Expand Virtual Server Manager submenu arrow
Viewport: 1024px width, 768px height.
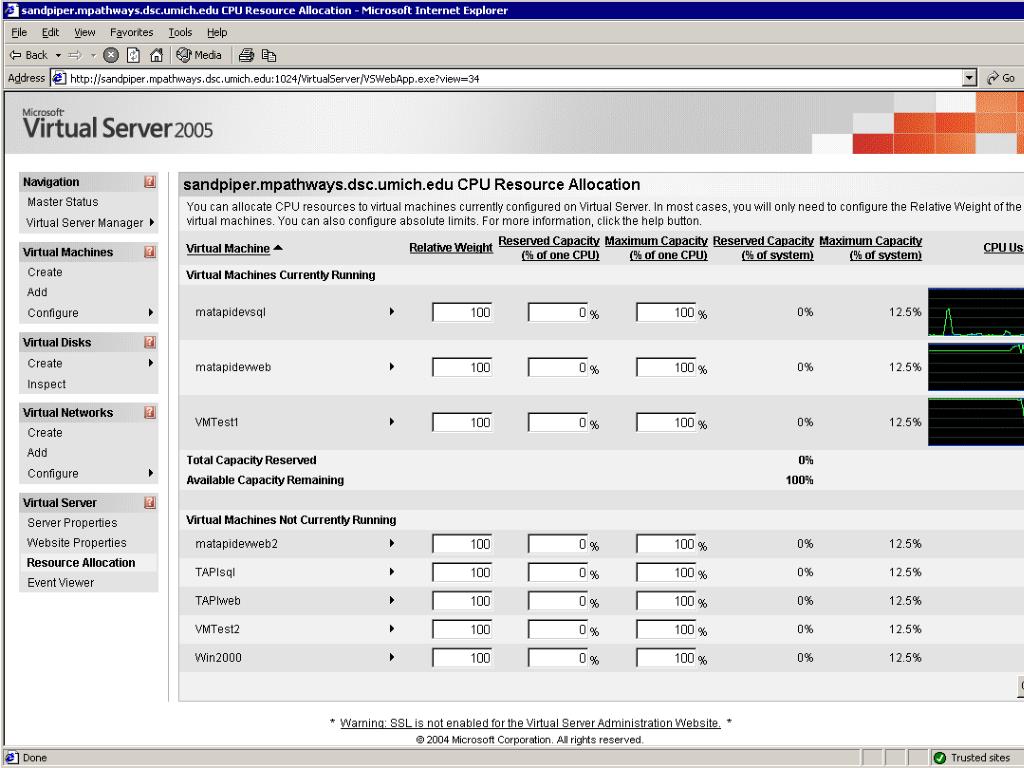[152, 222]
